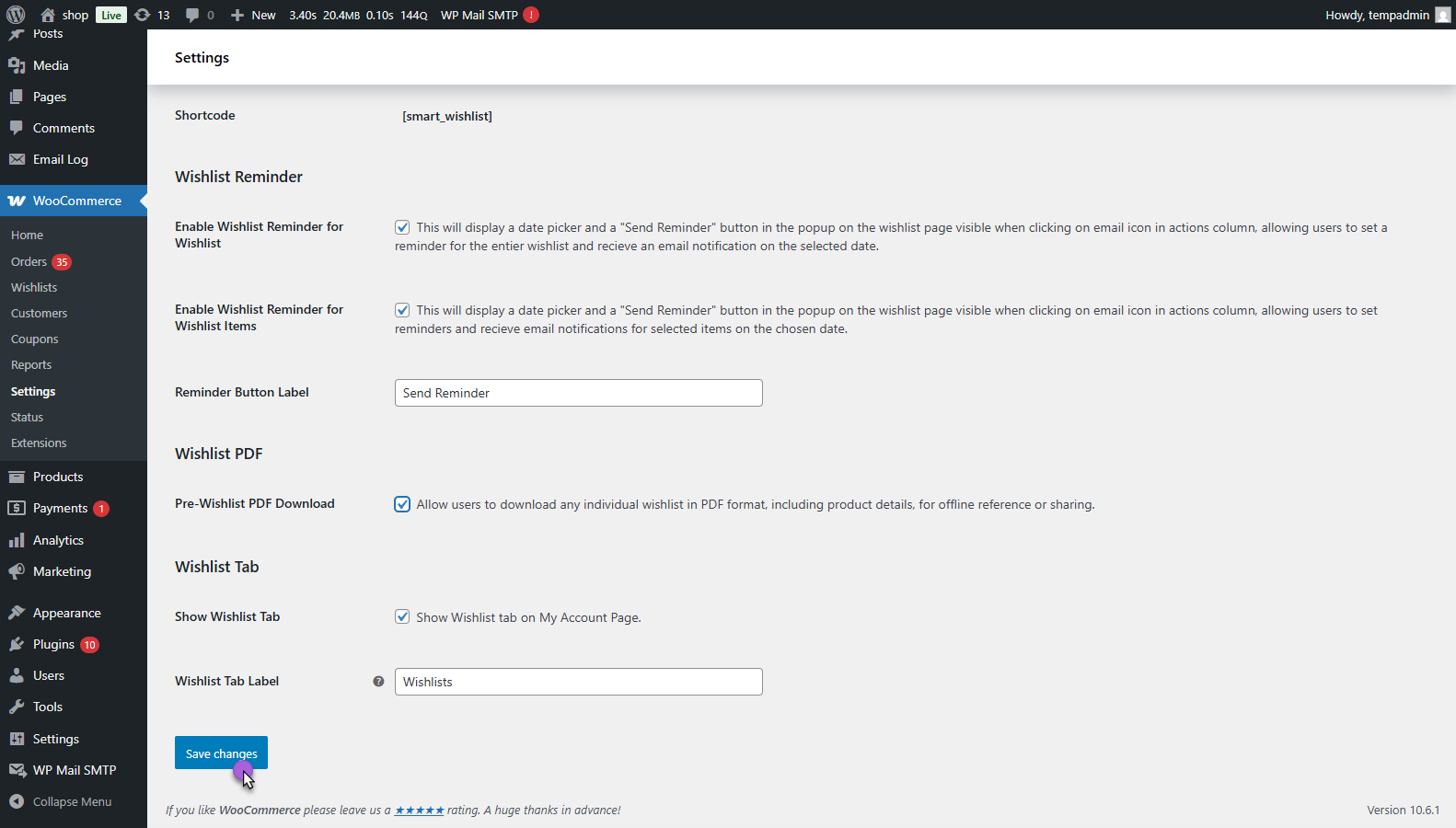The width and height of the screenshot is (1456, 828).
Task: Open the New content menu in admin bar
Action: click(253, 15)
